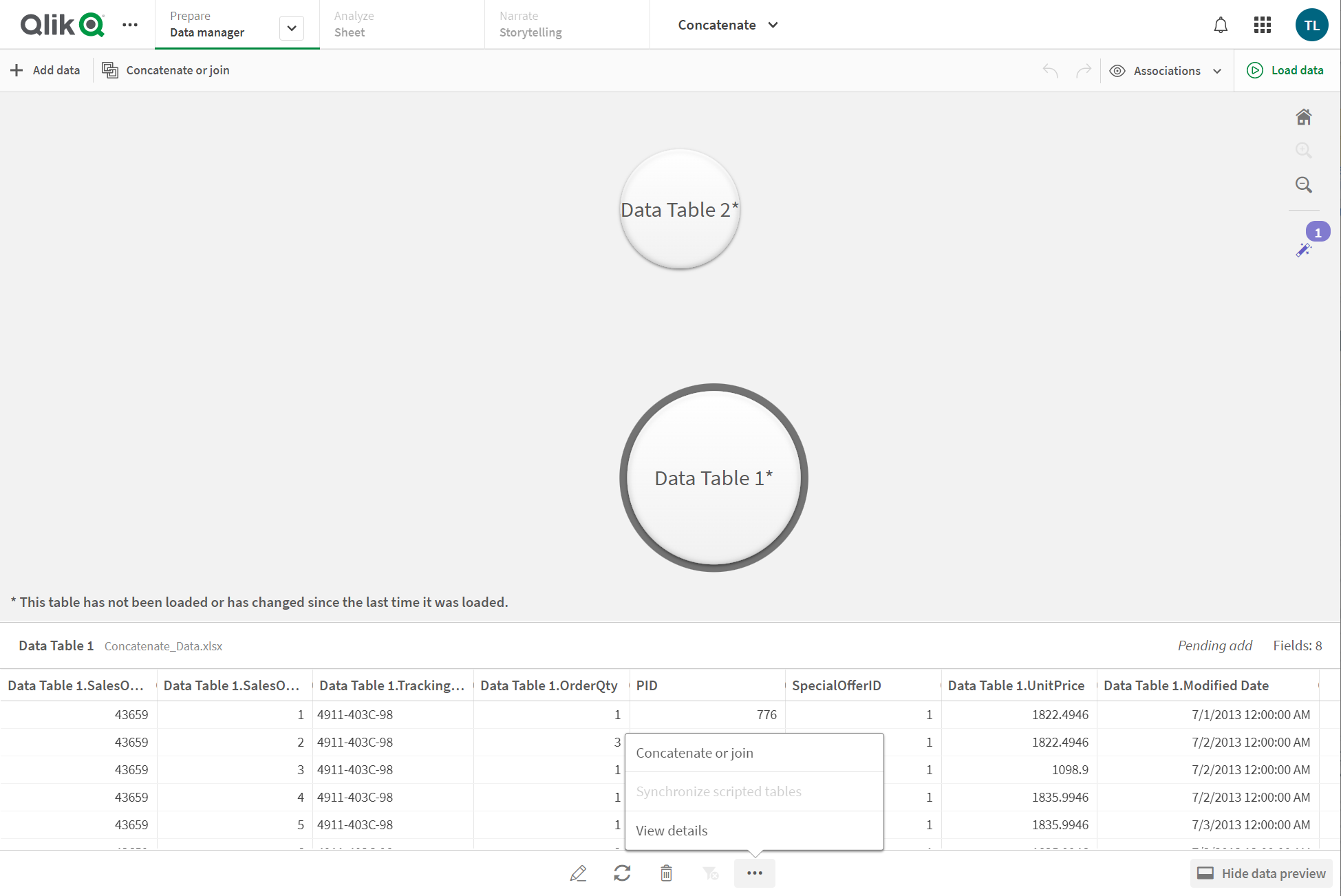Select the redo arrow icon
This screenshot has width=1341, height=896.
coord(1083,70)
